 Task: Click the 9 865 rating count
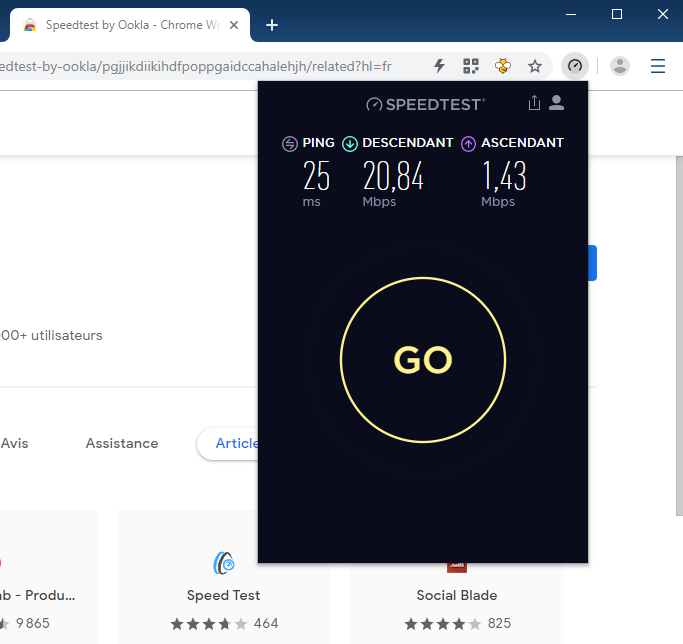(33, 623)
